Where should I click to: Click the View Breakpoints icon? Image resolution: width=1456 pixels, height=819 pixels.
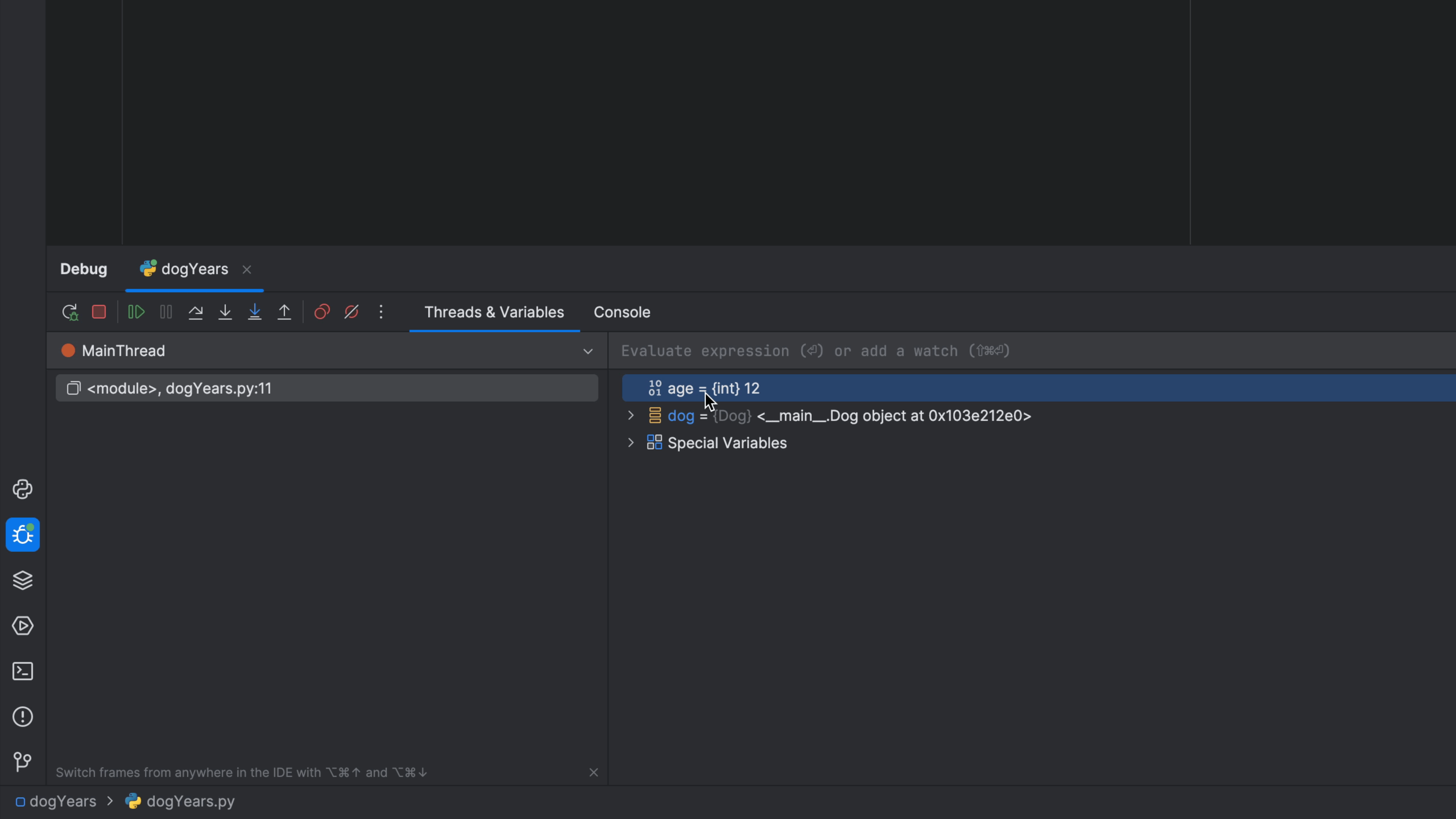click(322, 311)
